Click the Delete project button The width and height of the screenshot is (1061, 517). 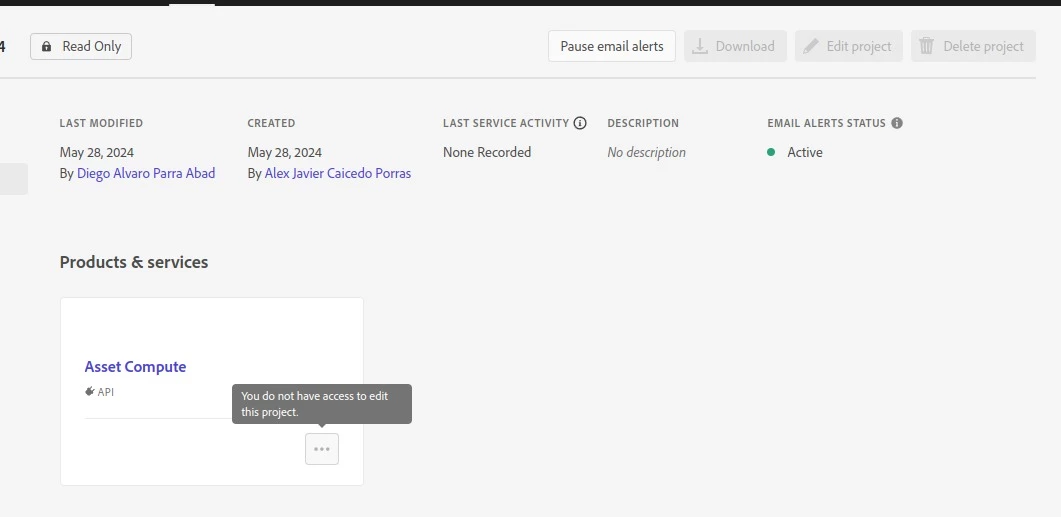coord(973,46)
